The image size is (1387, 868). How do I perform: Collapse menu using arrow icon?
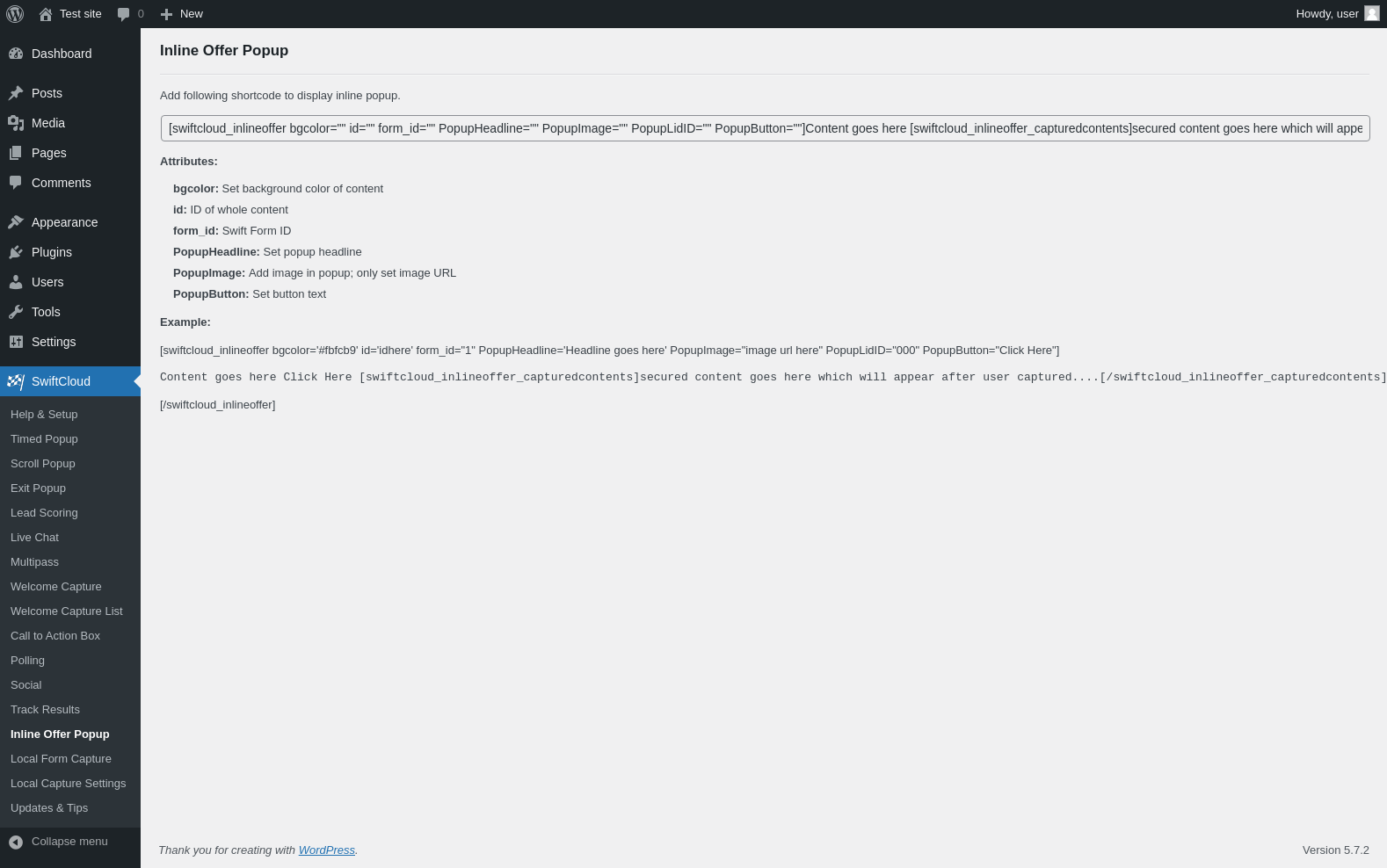coord(16,842)
